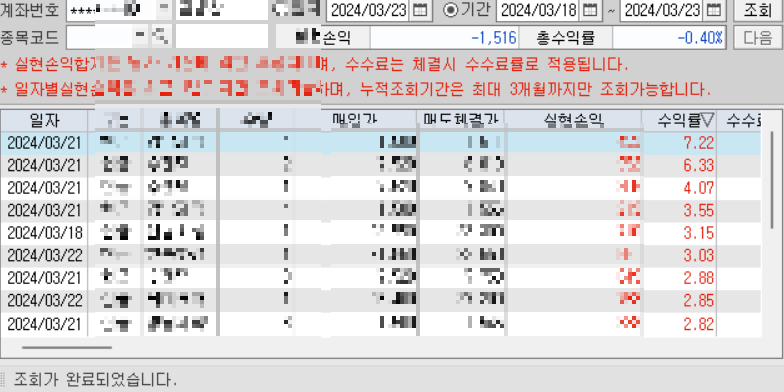Click the 2024/03/18 date cell in the table
784x392 pixels.
[x=45, y=233]
